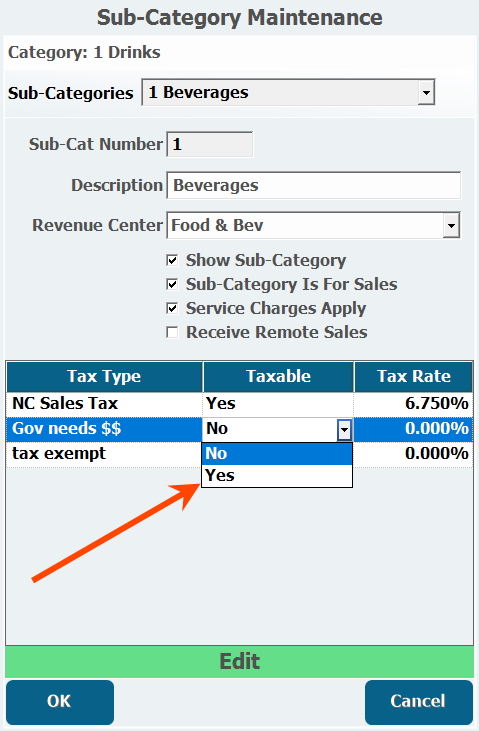The width and height of the screenshot is (479, 731).
Task: Disable Service Charges Apply checkbox
Action: pos(173,308)
